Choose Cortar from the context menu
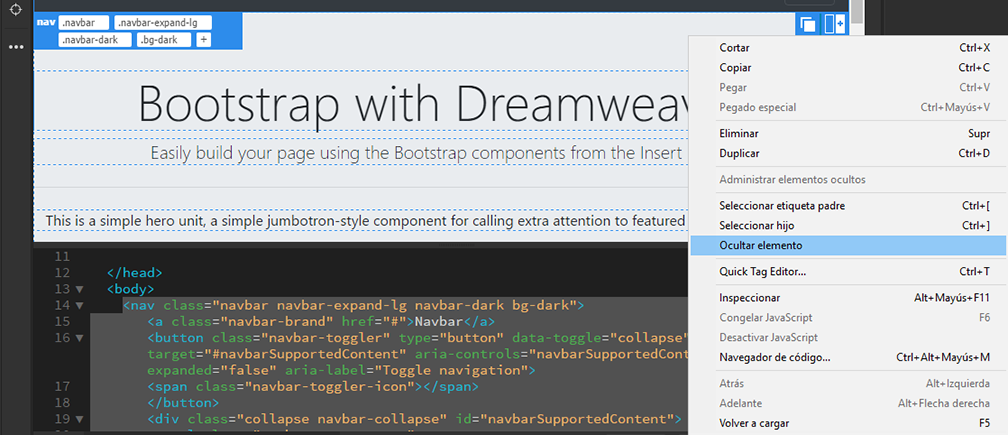The image size is (1008, 435). (x=735, y=48)
